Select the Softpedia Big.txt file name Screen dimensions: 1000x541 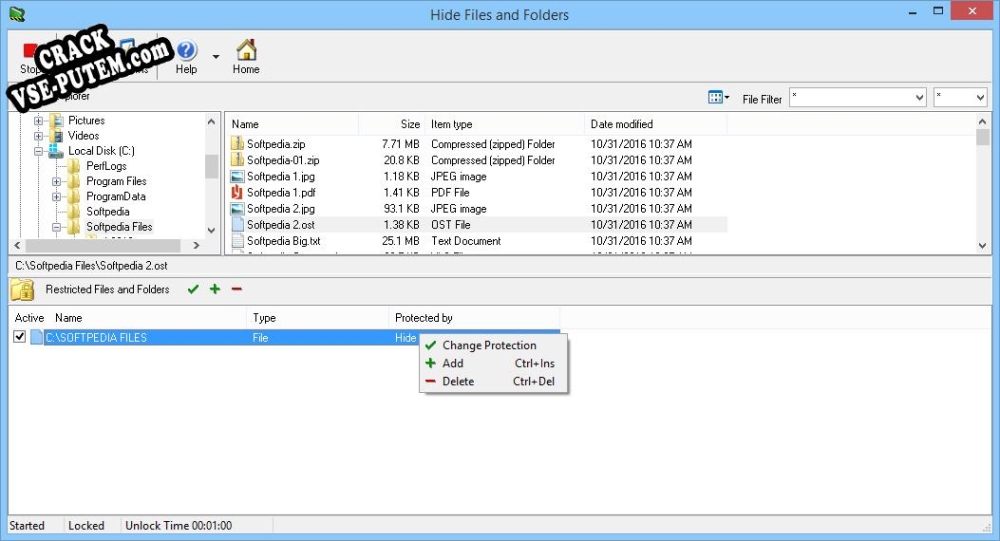(284, 241)
